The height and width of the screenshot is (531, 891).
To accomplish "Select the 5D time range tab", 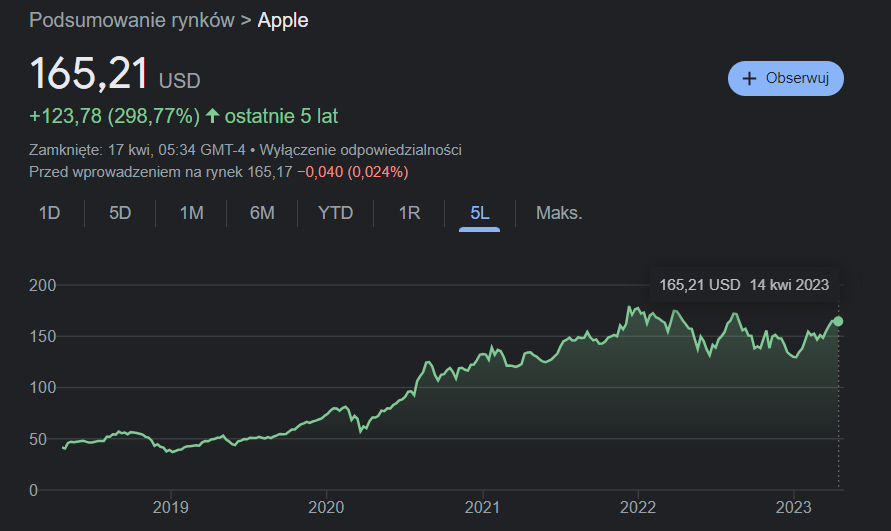I will [x=120, y=213].
